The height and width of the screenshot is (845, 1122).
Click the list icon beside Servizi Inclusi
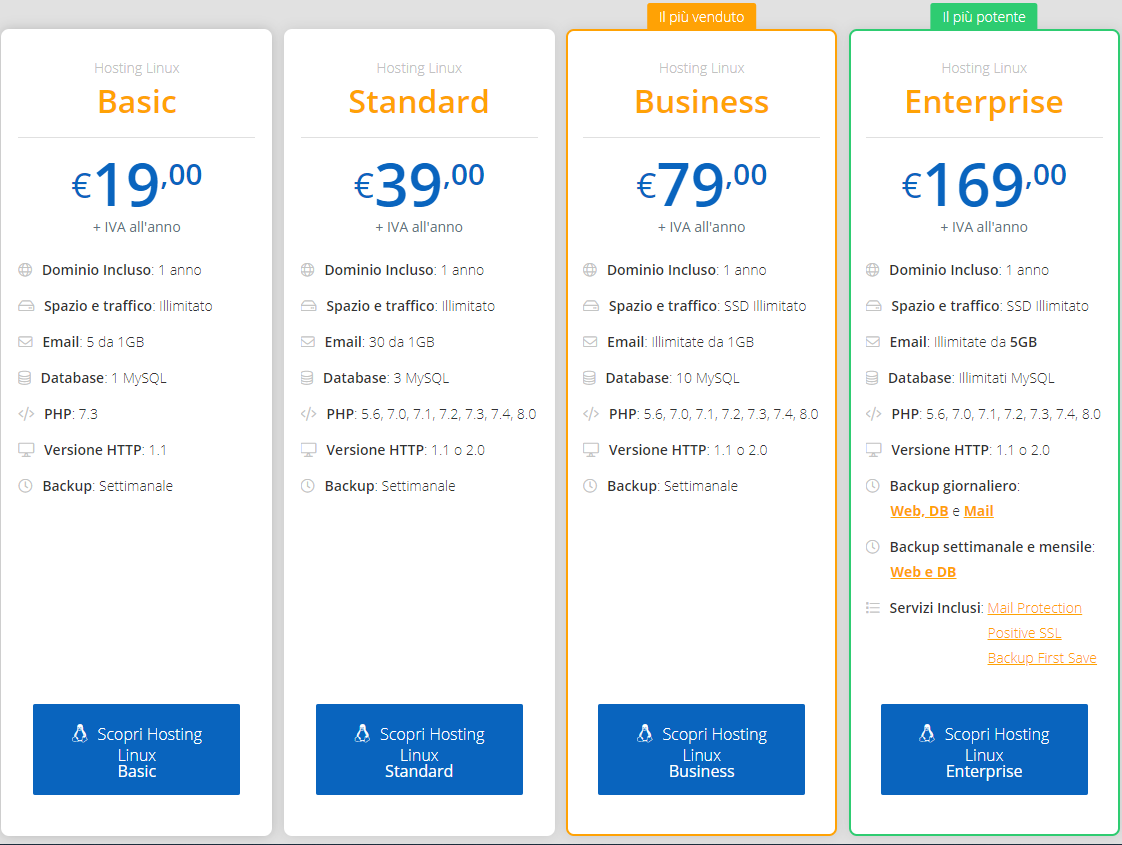[873, 608]
